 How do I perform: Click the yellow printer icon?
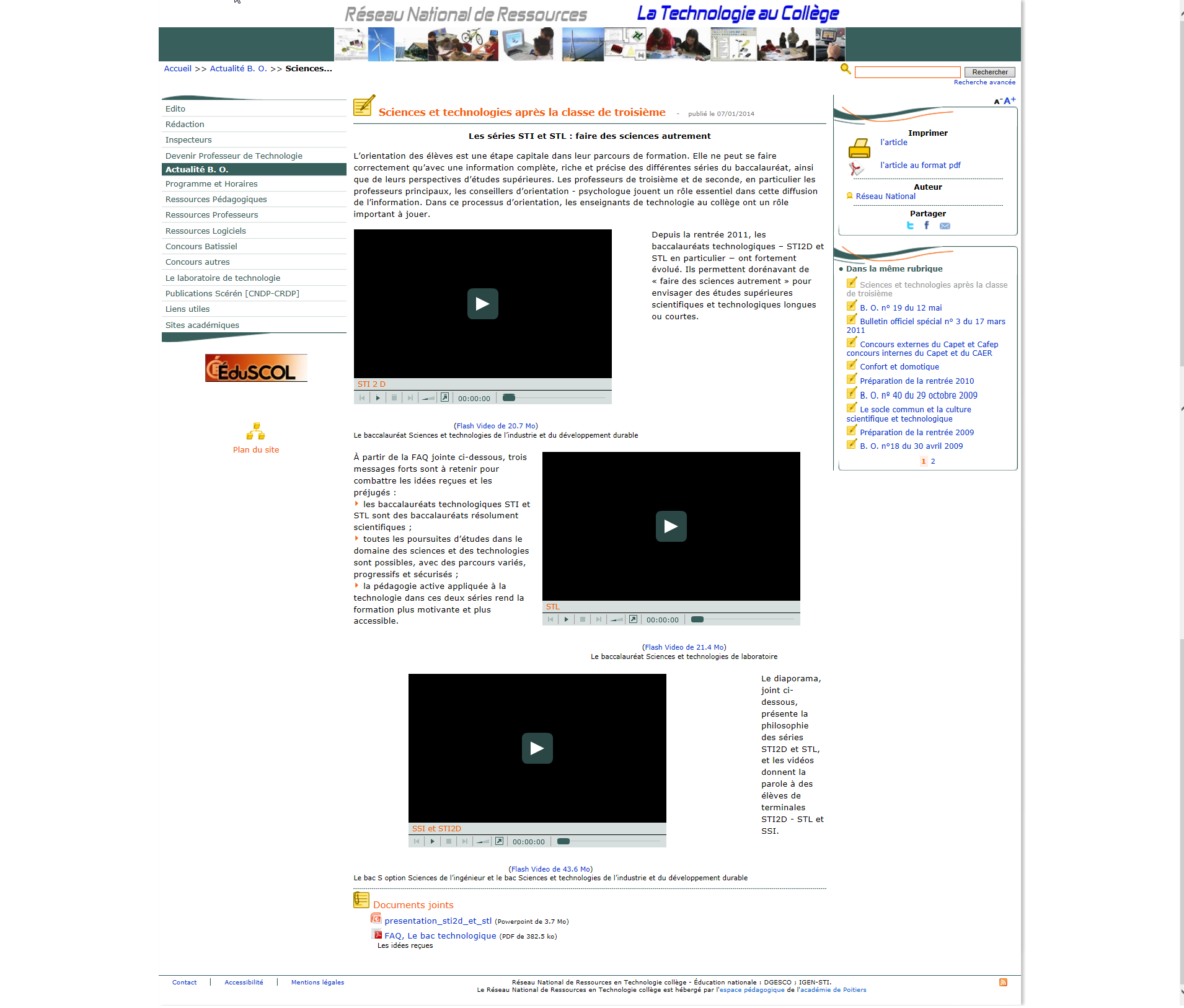tap(859, 148)
